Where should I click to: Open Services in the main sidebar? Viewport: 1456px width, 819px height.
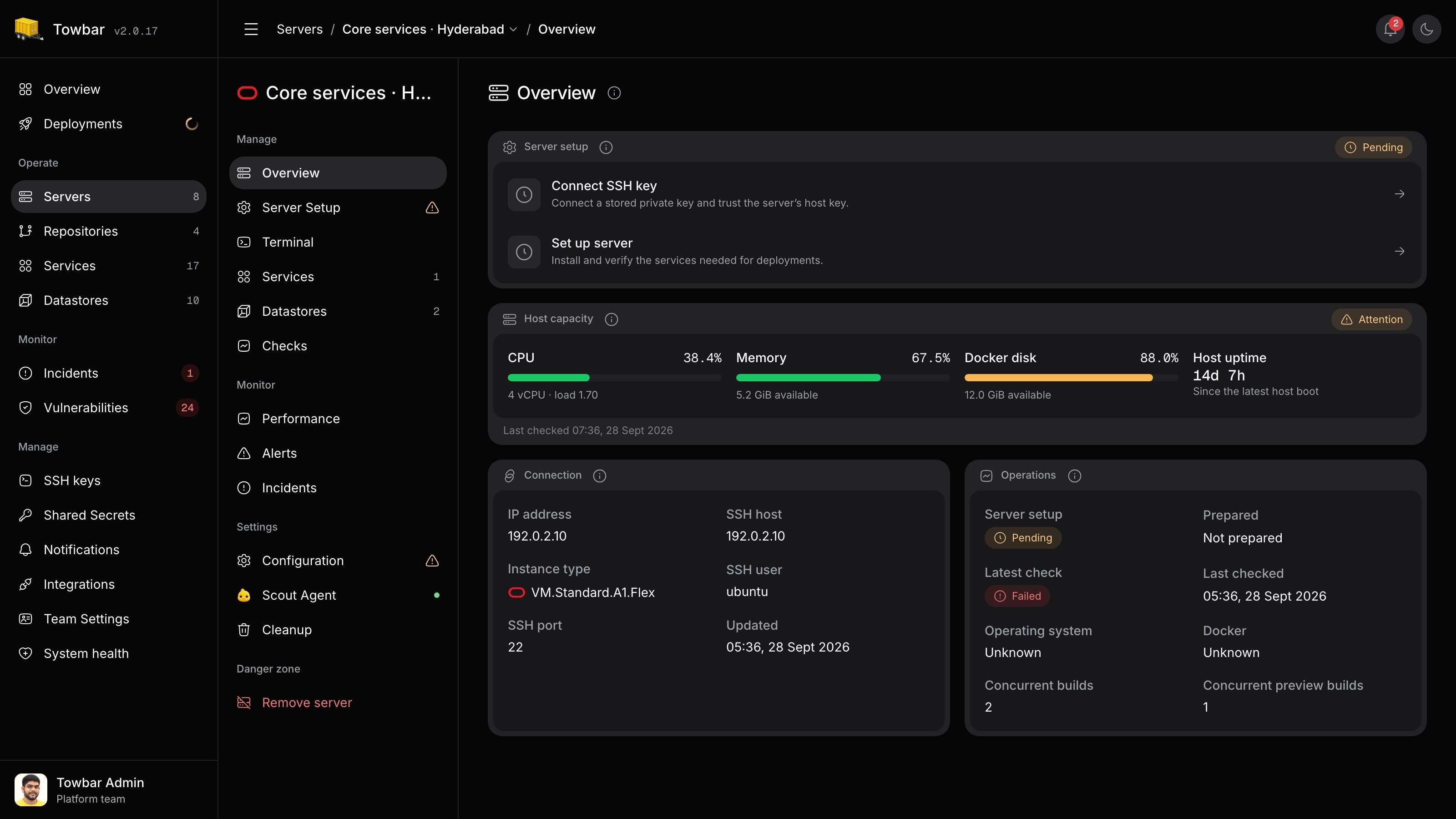coord(109,266)
